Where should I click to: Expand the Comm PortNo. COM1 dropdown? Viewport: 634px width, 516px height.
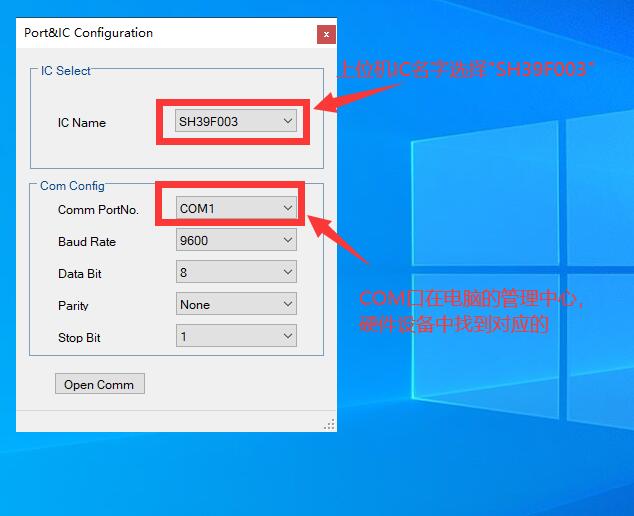pyautogui.click(x=236, y=208)
